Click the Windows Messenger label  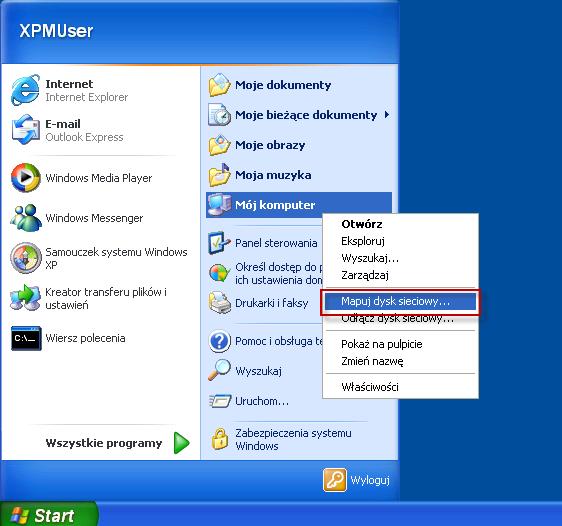tap(94, 218)
